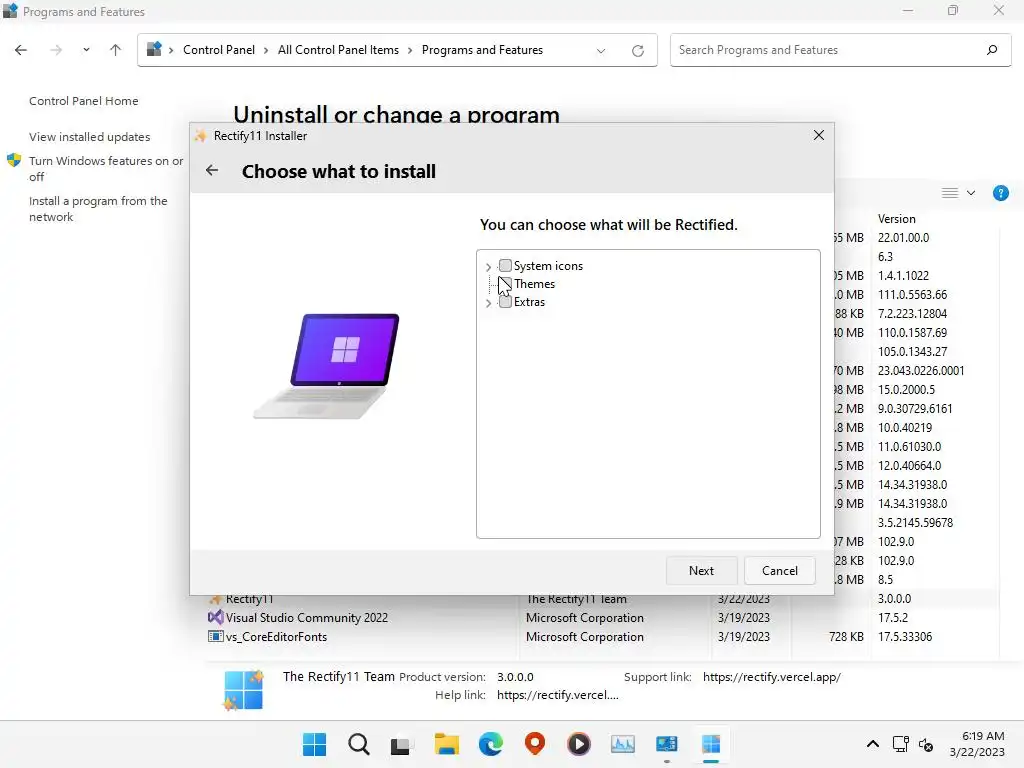
Task: Check the System icons checkbox
Action: tap(505, 265)
